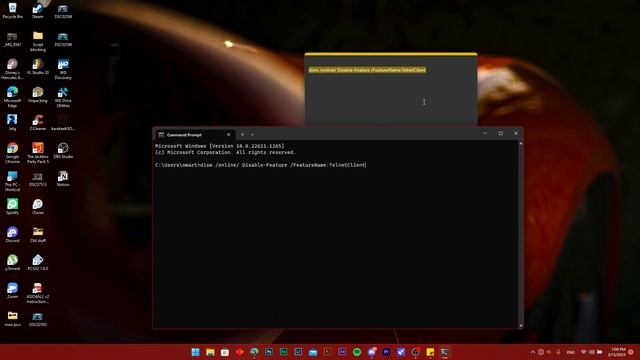This screenshot has height=360, width=640.
Task: Click the highlighted dism command in sticky note
Action: [367, 70]
